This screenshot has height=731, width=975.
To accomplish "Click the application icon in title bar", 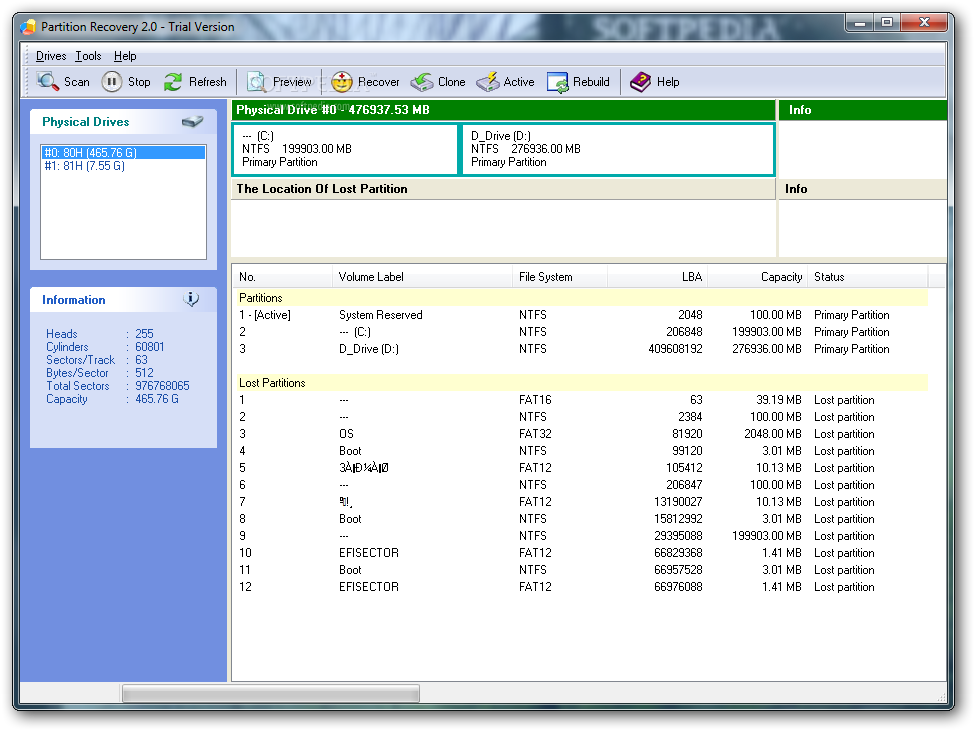I will [28, 27].
